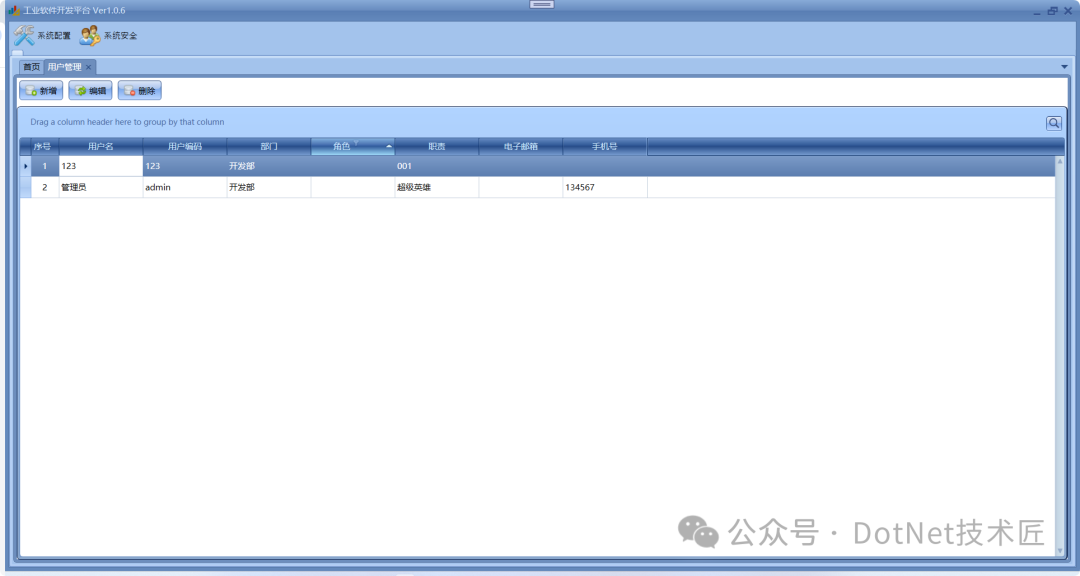Screen dimensions: 1080x576
Task: Click the application logo in title bar
Action: 14,10
